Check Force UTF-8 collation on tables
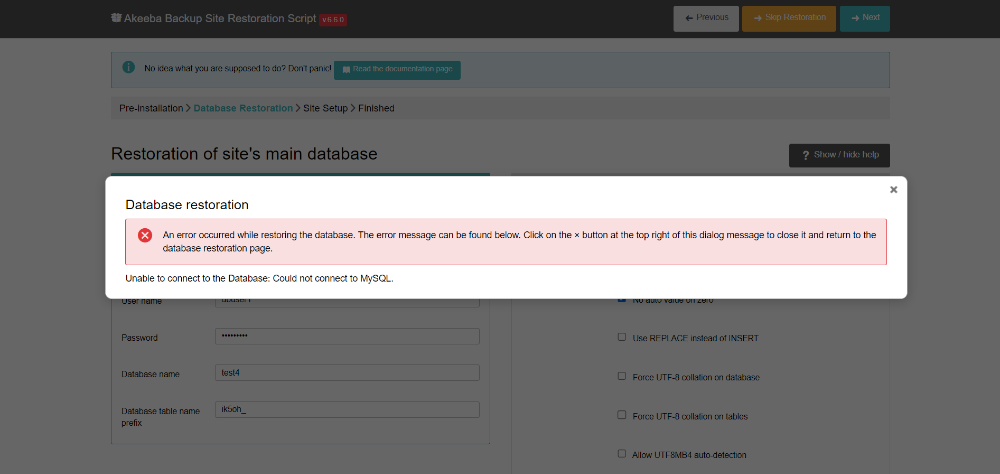 click(622, 416)
